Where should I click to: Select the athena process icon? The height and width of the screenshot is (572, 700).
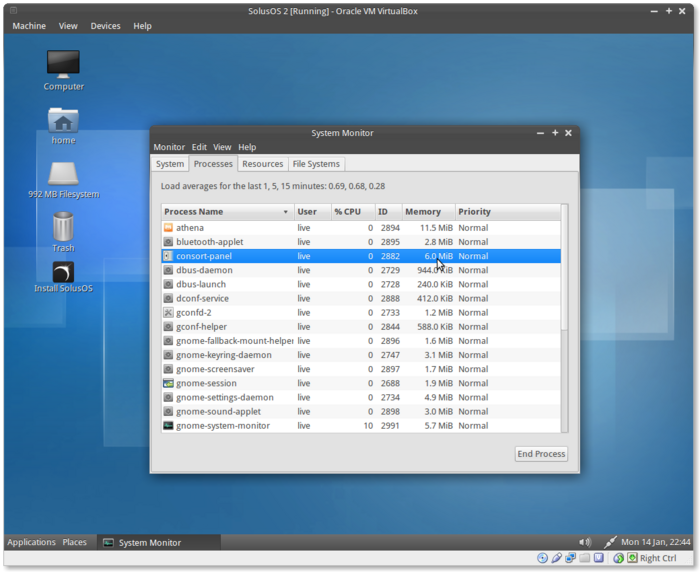coord(168,228)
